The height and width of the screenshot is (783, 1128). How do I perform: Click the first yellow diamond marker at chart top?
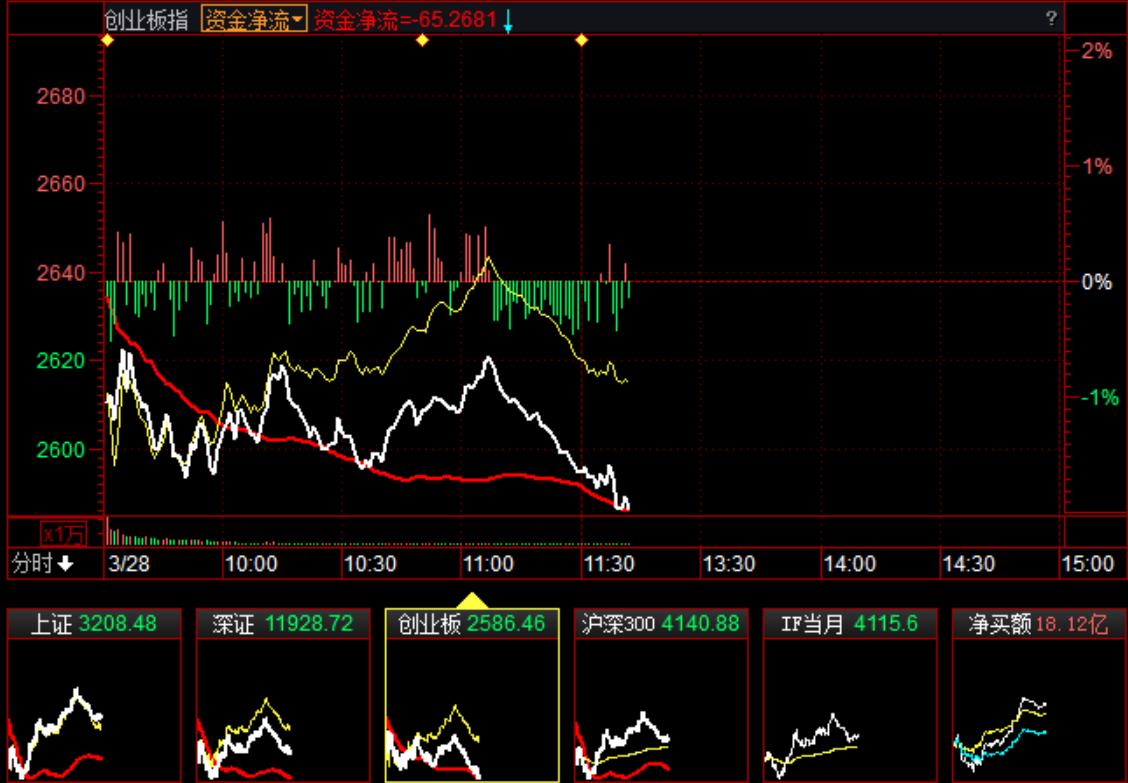(x=107, y=40)
